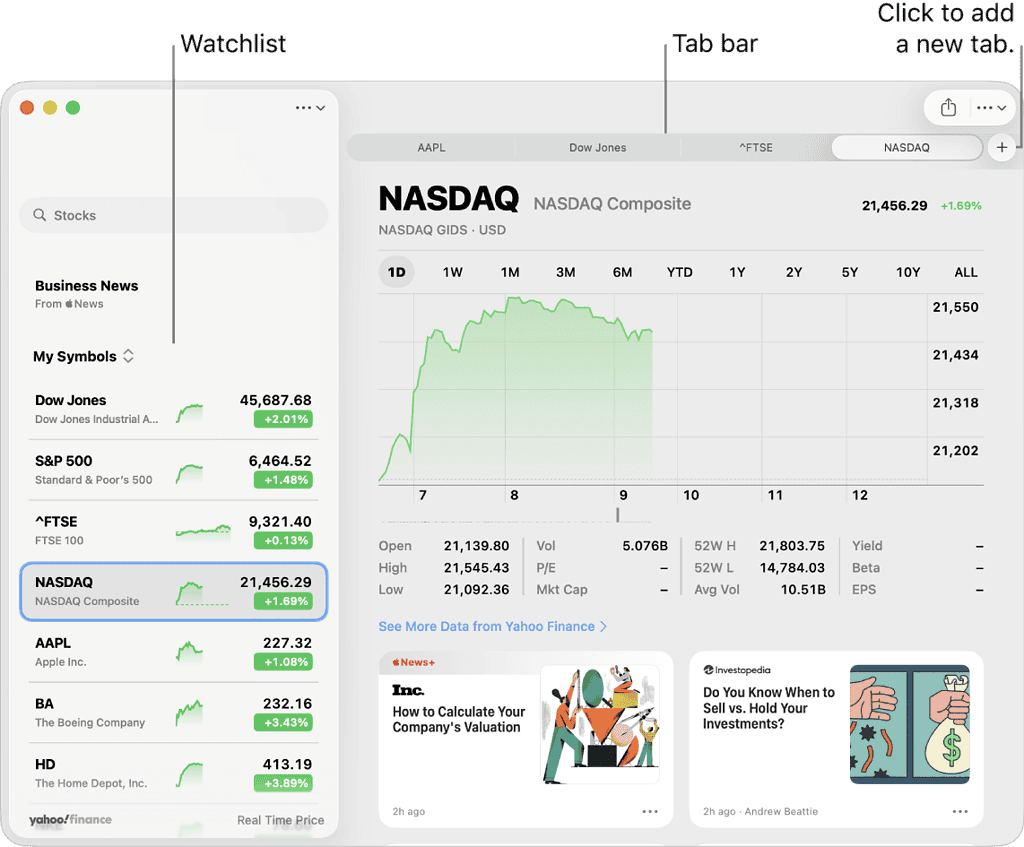1024x847 pixels.
Task: Select AAPL Apple Inc. in the watchlist
Action: point(174,652)
